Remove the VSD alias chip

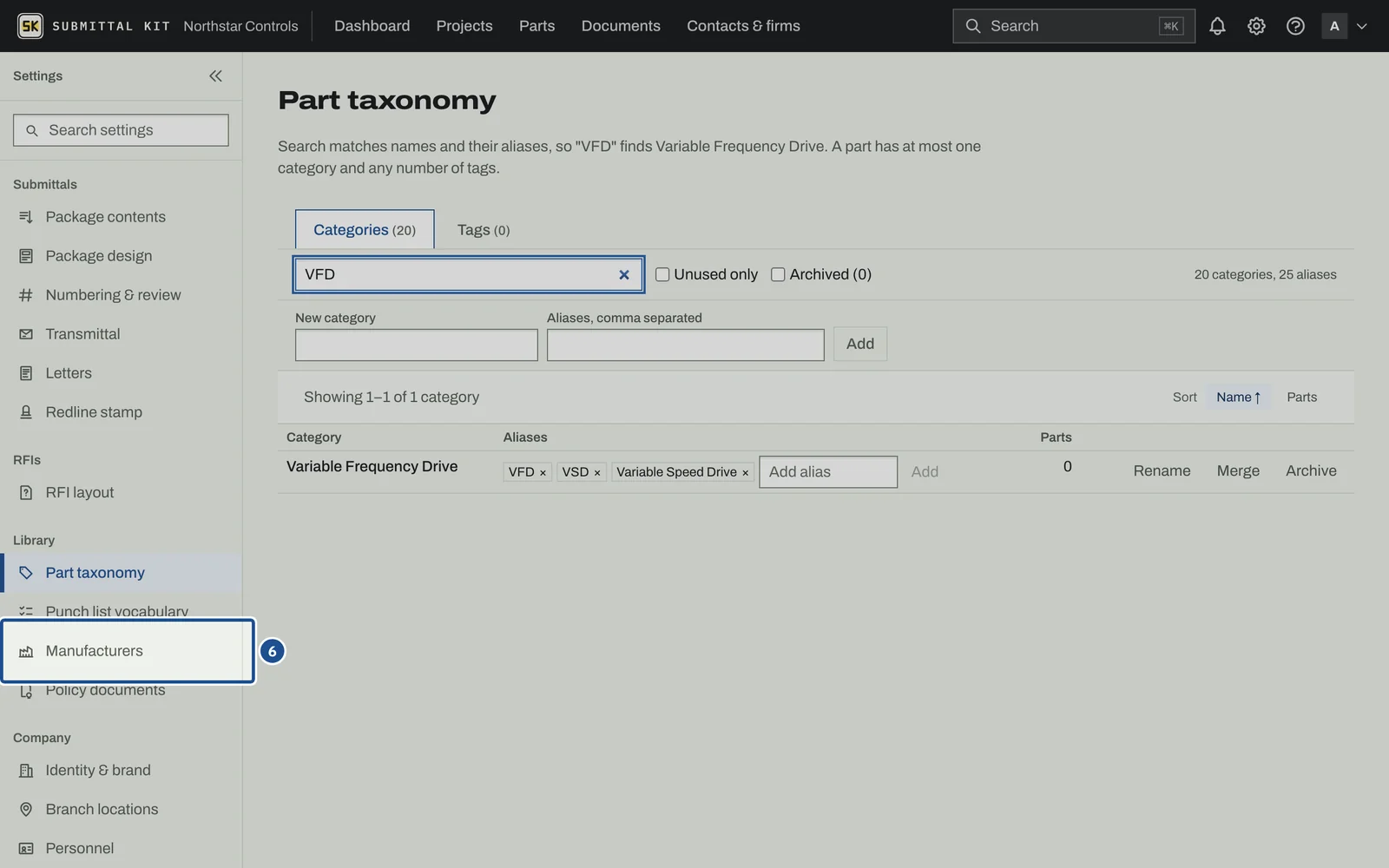click(x=596, y=473)
